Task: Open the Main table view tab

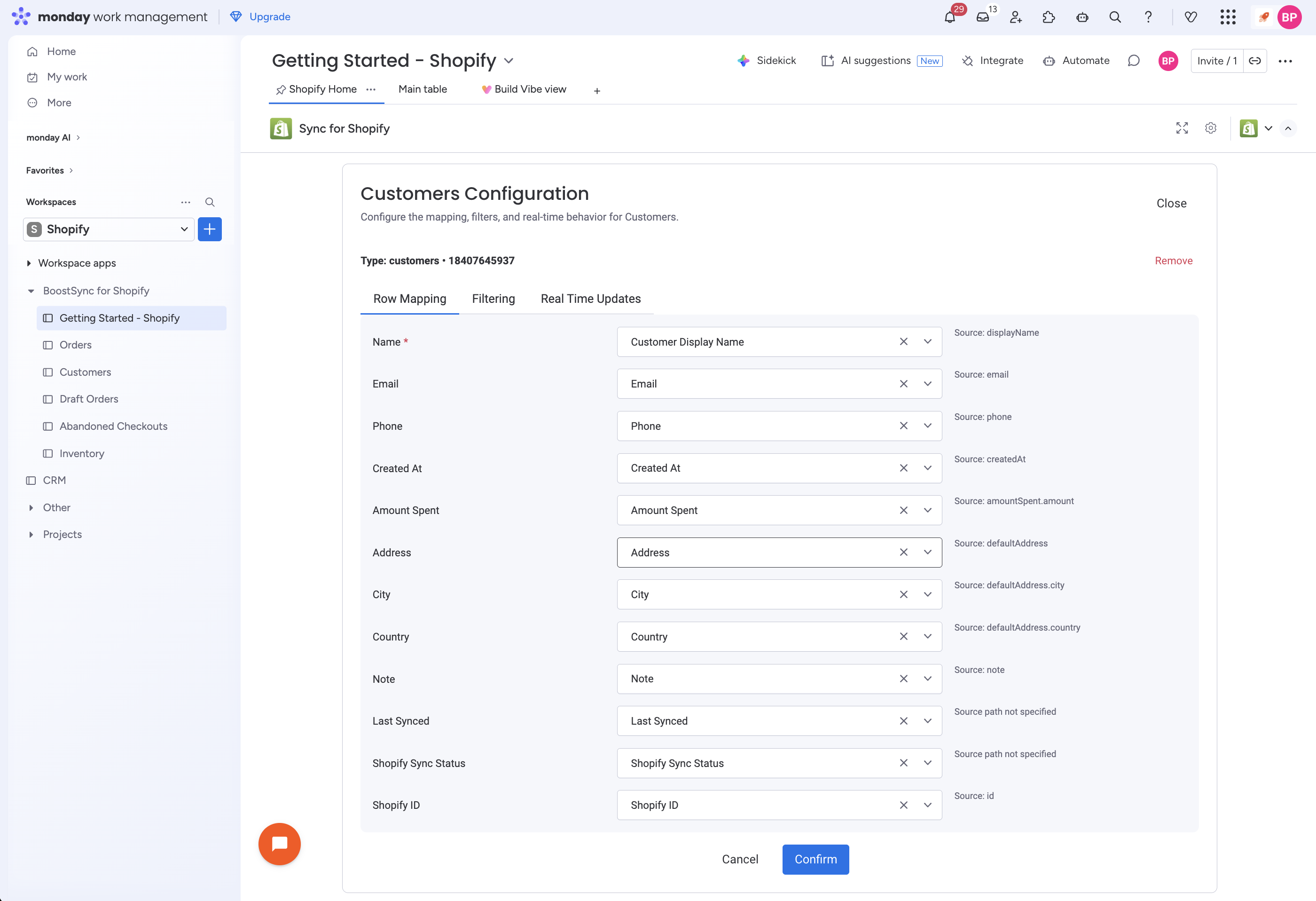Action: point(423,89)
